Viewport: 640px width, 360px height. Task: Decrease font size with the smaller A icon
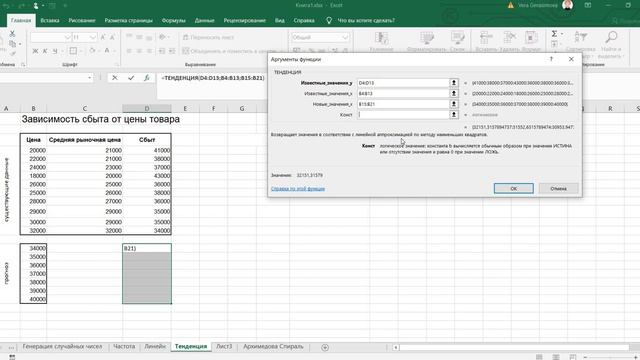(x=113, y=38)
